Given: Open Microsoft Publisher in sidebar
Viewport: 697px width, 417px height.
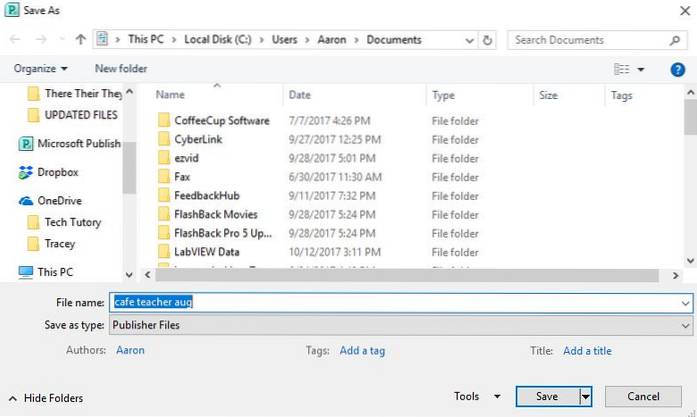Looking at the screenshot, I should (x=78, y=143).
